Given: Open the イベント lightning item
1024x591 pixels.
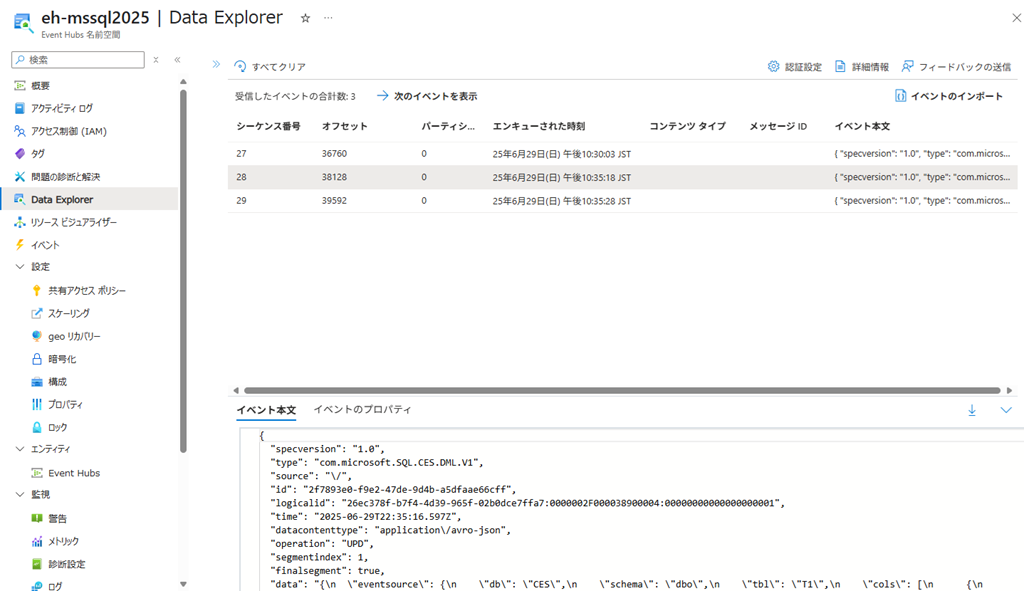Looking at the screenshot, I should (x=45, y=245).
